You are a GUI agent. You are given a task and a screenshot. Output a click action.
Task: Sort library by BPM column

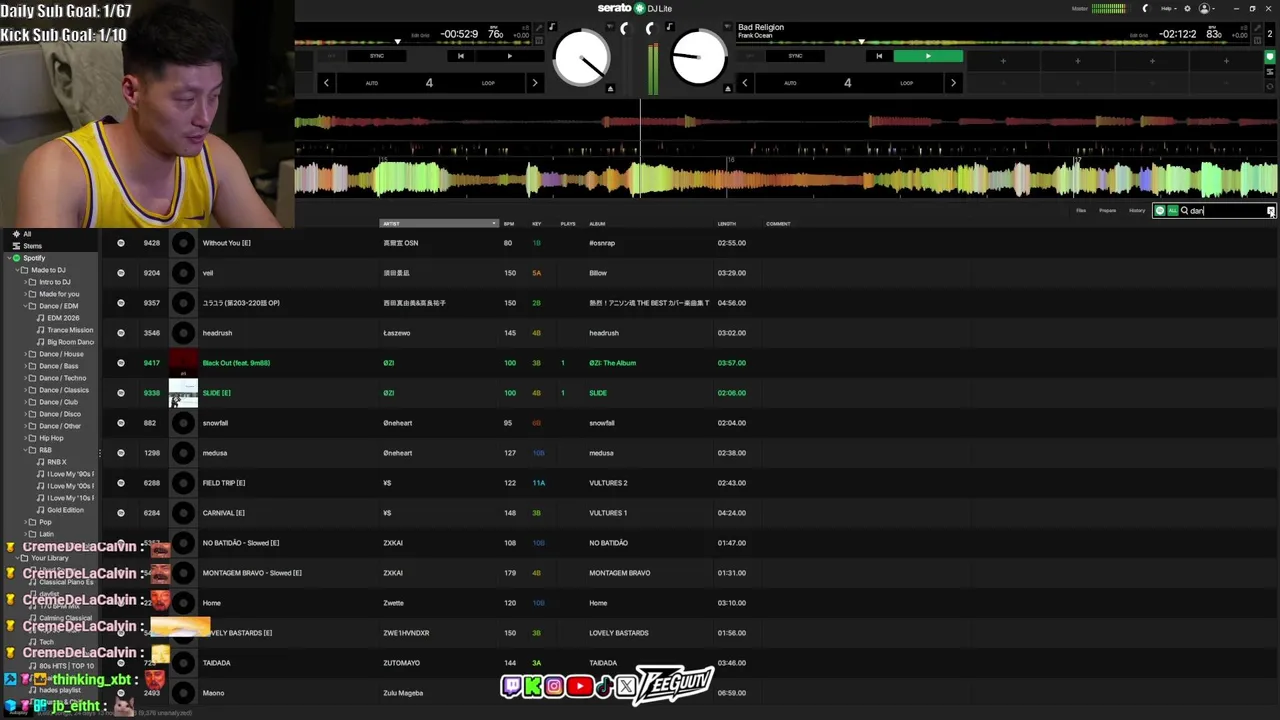click(x=509, y=223)
